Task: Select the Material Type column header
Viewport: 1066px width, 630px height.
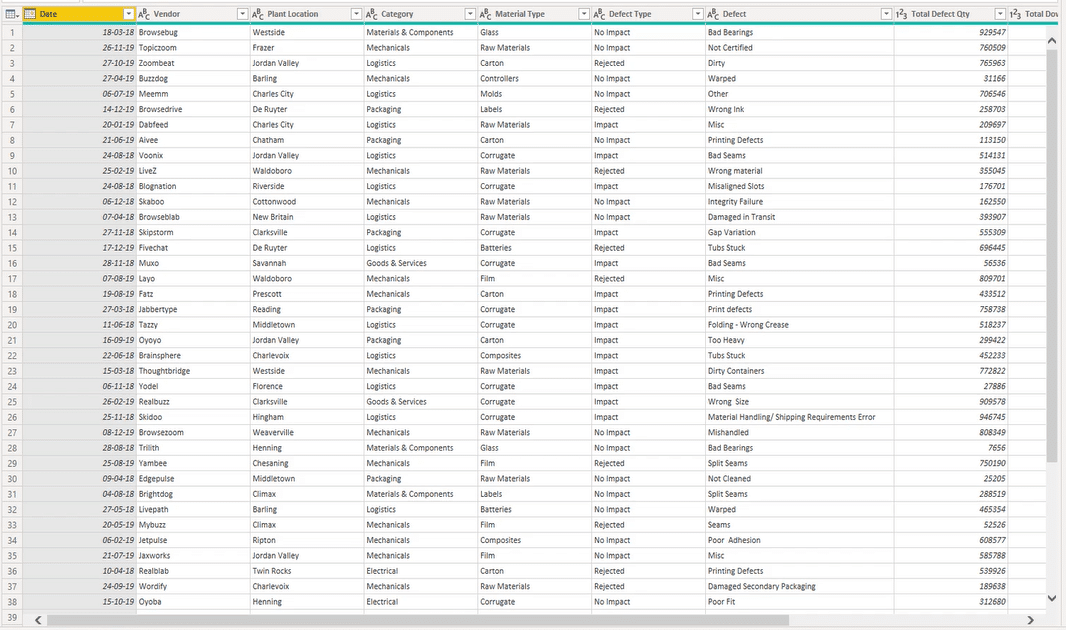Action: pyautogui.click(x=534, y=14)
